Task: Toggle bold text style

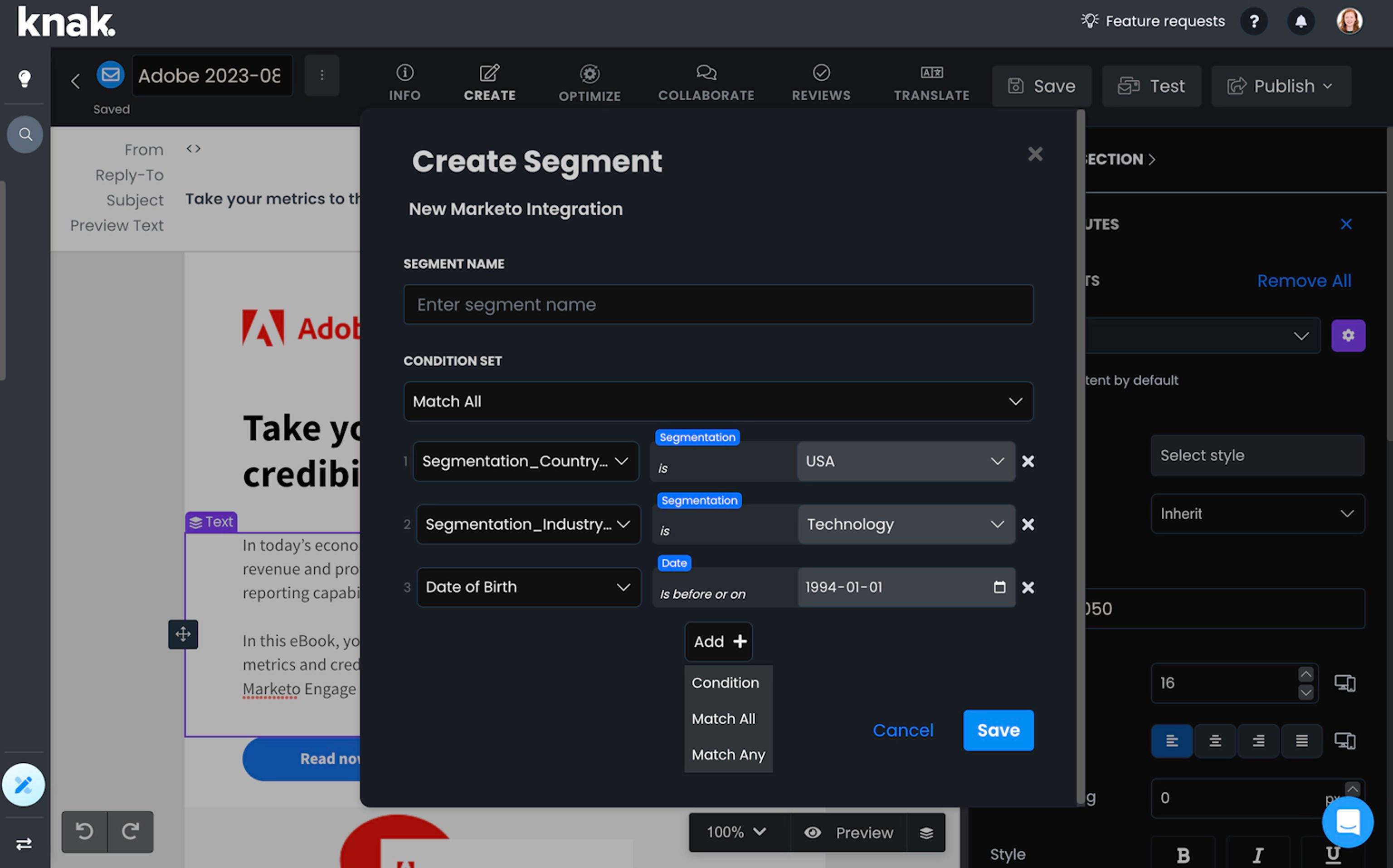Action: (x=1183, y=855)
